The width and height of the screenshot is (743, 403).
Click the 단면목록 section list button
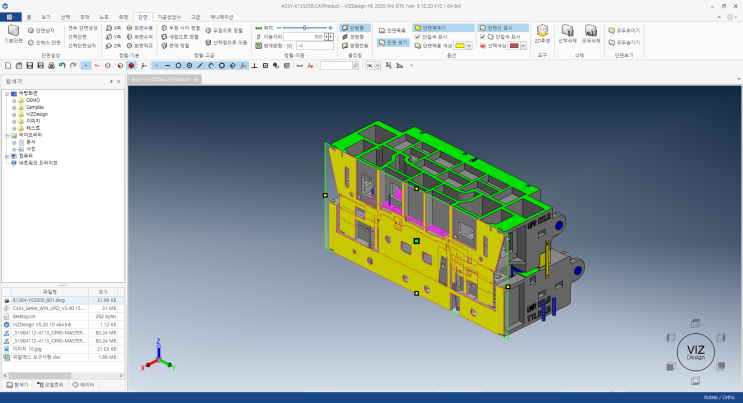[x=393, y=30]
